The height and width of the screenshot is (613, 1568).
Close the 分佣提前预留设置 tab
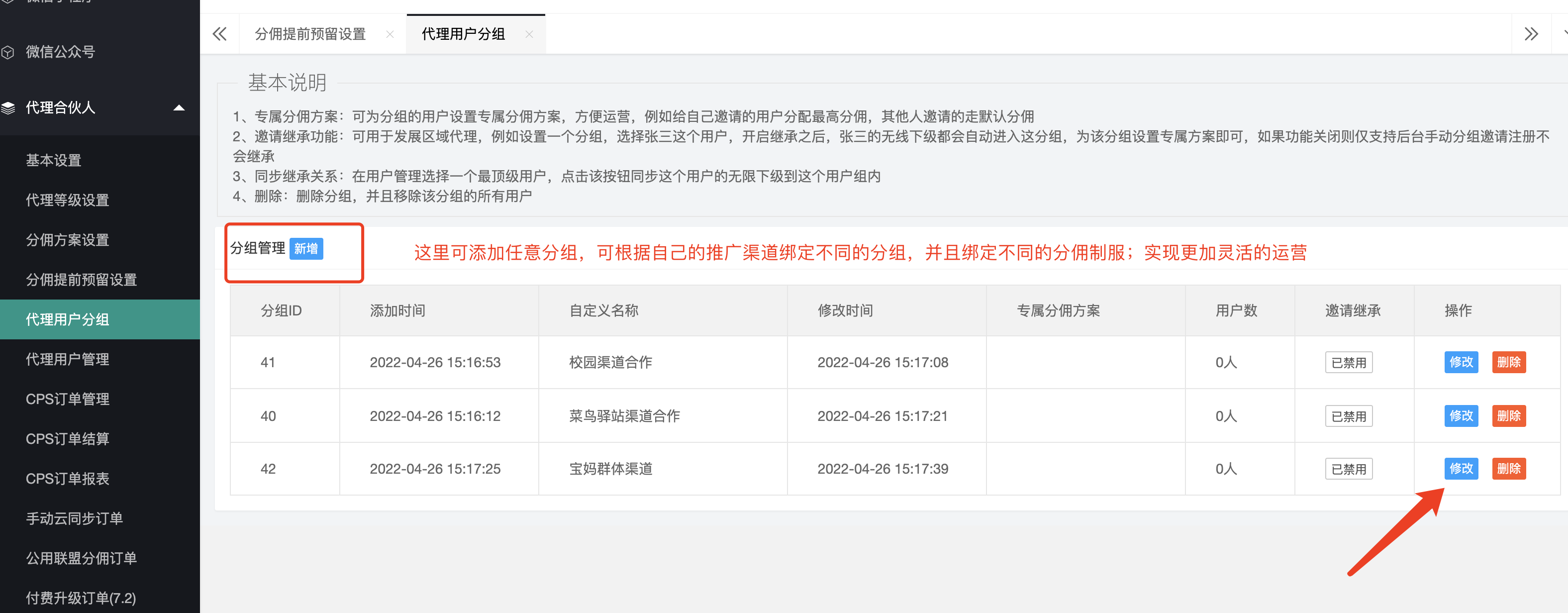point(390,35)
